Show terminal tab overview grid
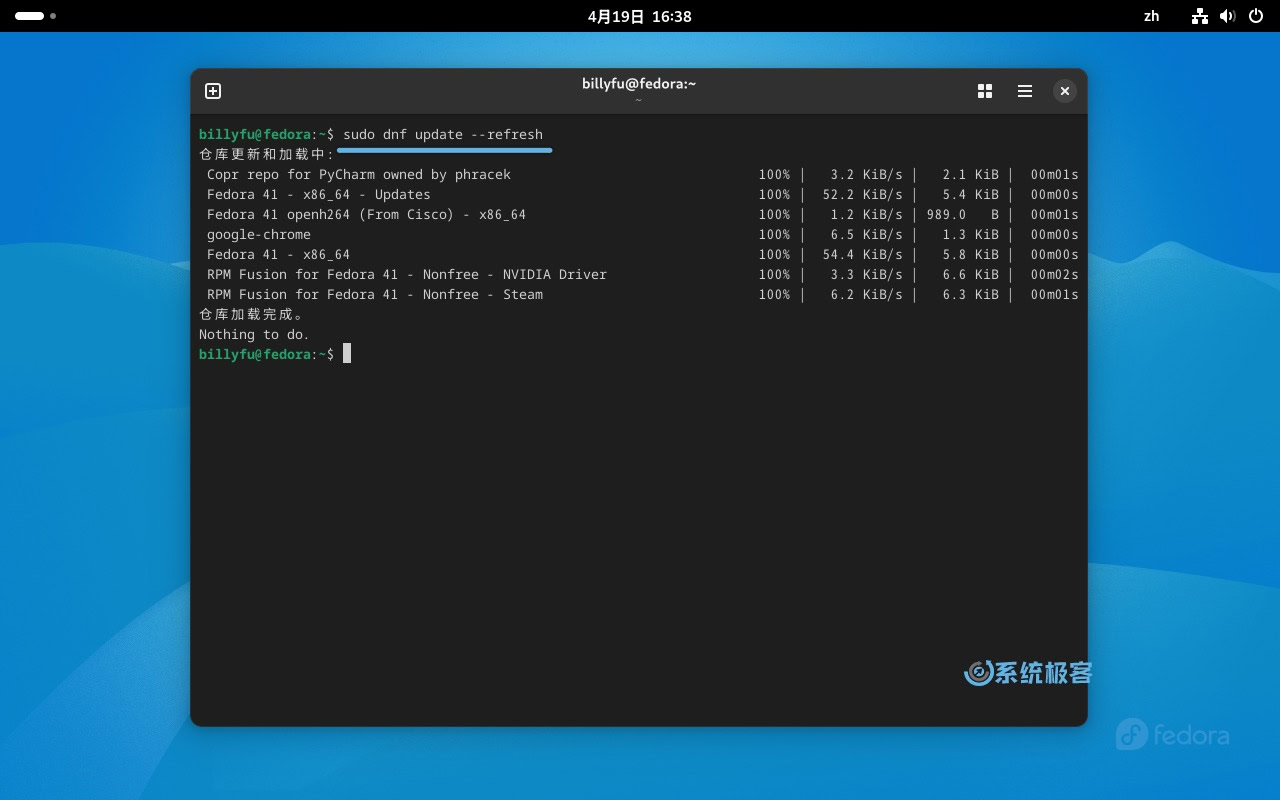 985,91
